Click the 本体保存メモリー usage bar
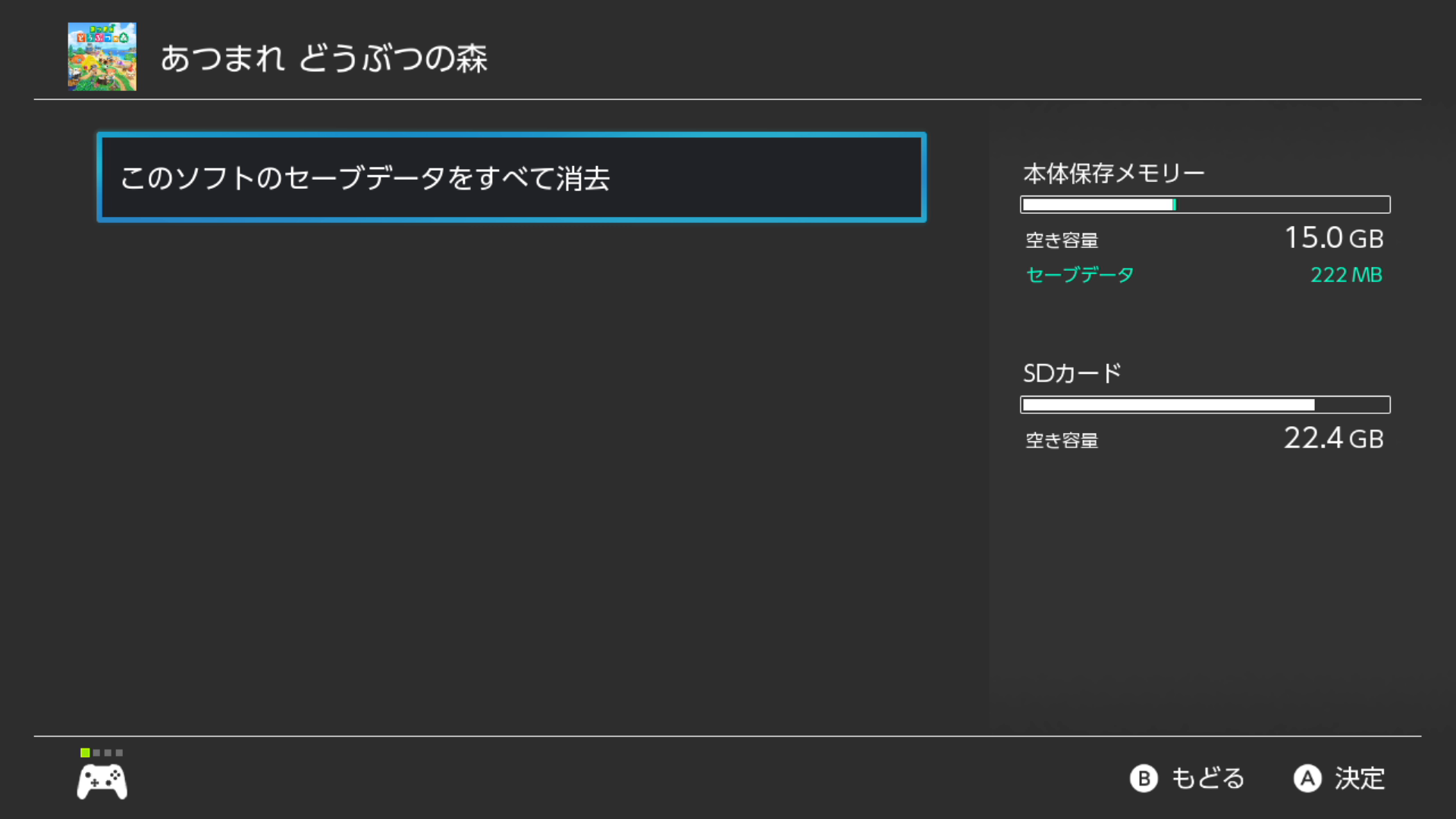The width and height of the screenshot is (1456, 819). coord(1205,205)
